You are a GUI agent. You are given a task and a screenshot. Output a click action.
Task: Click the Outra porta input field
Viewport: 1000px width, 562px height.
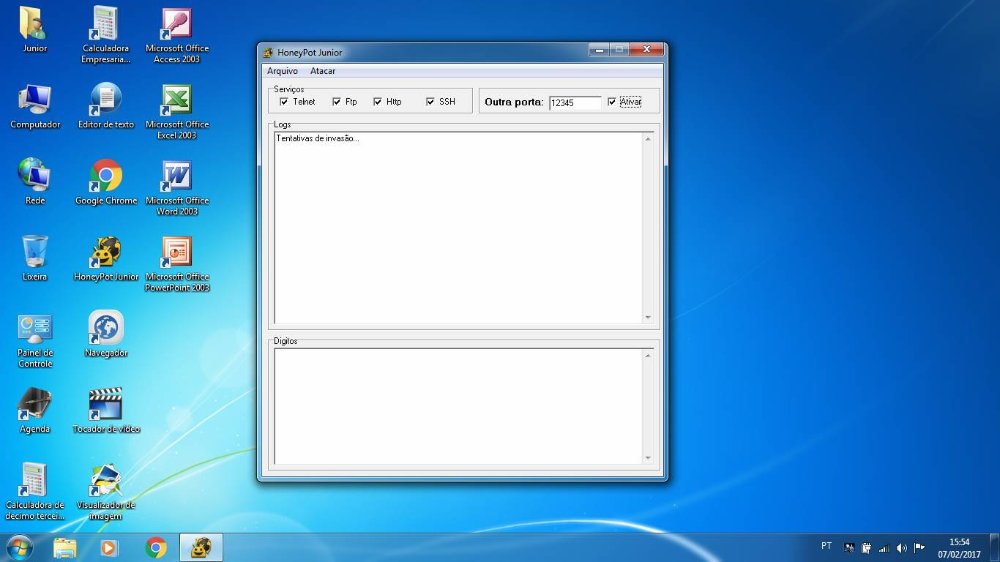point(574,102)
